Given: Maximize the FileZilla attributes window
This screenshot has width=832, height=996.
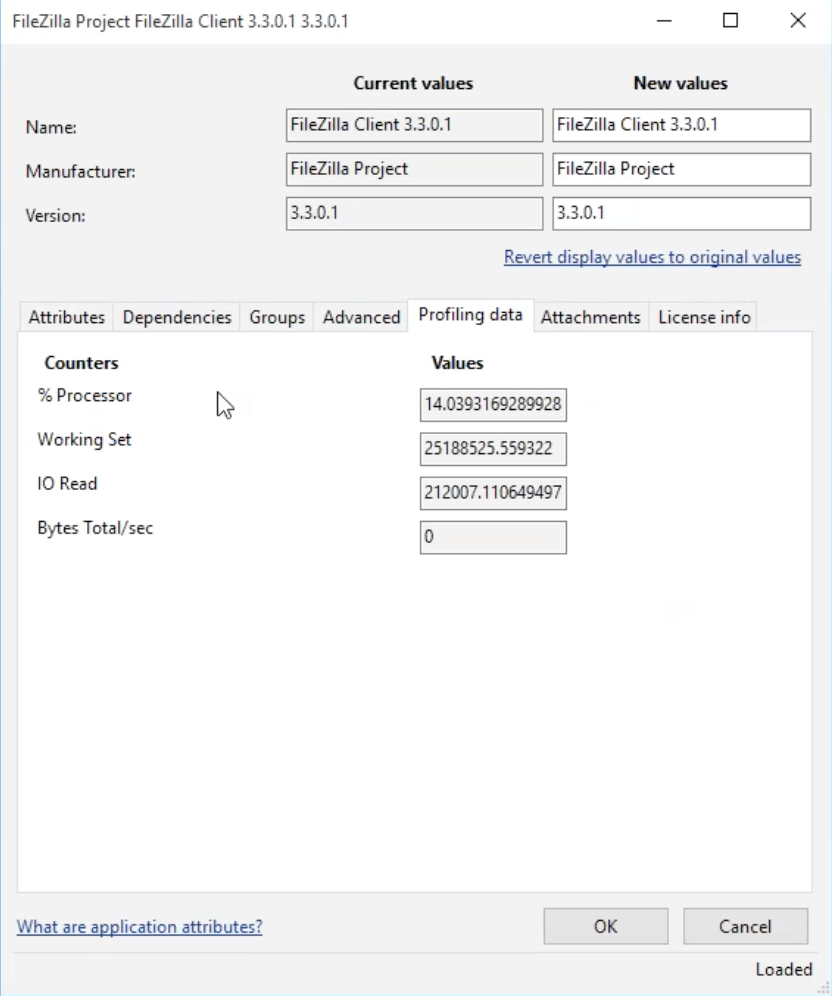Looking at the screenshot, I should 730,21.
